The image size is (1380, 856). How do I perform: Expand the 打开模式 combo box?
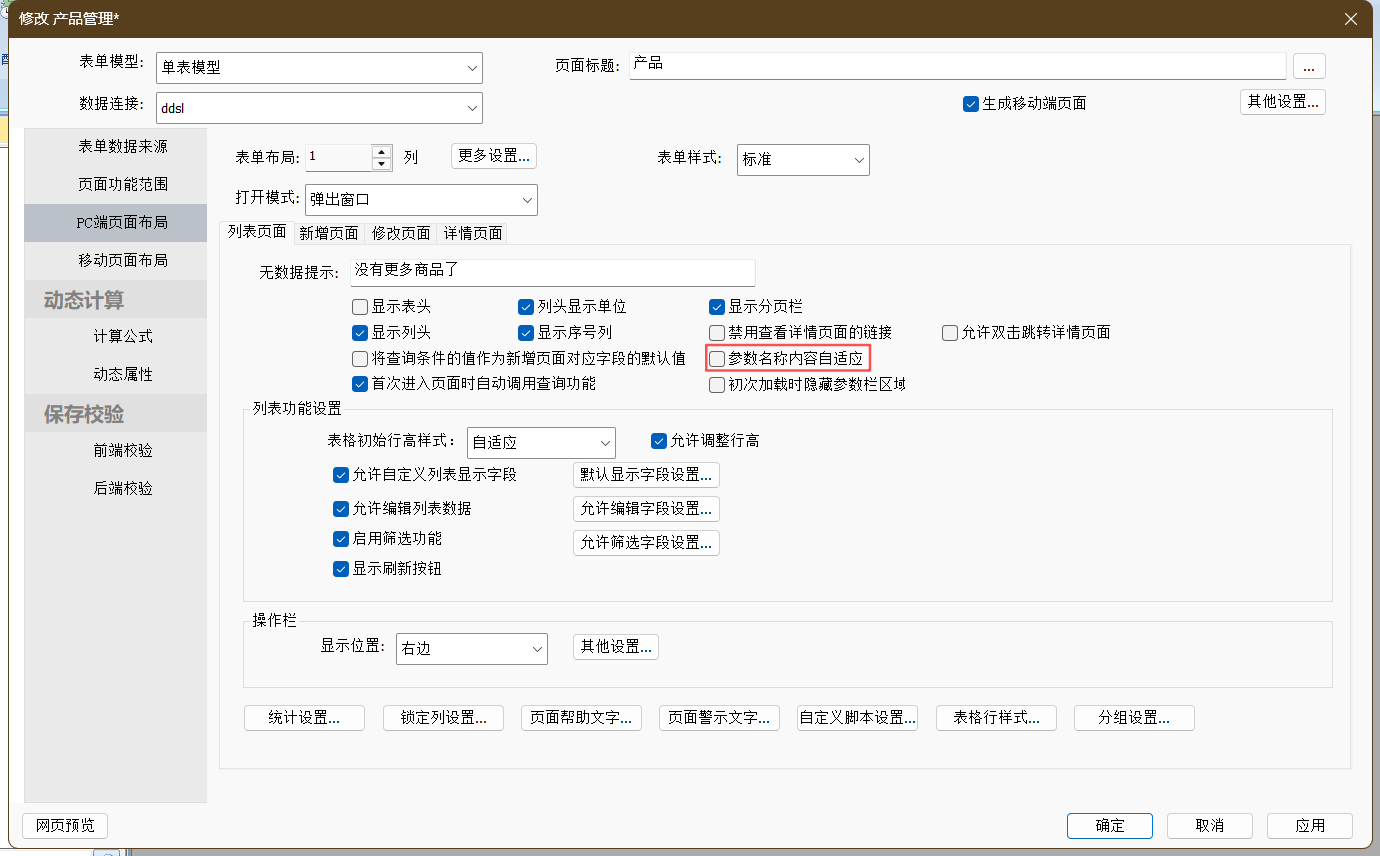click(x=421, y=200)
